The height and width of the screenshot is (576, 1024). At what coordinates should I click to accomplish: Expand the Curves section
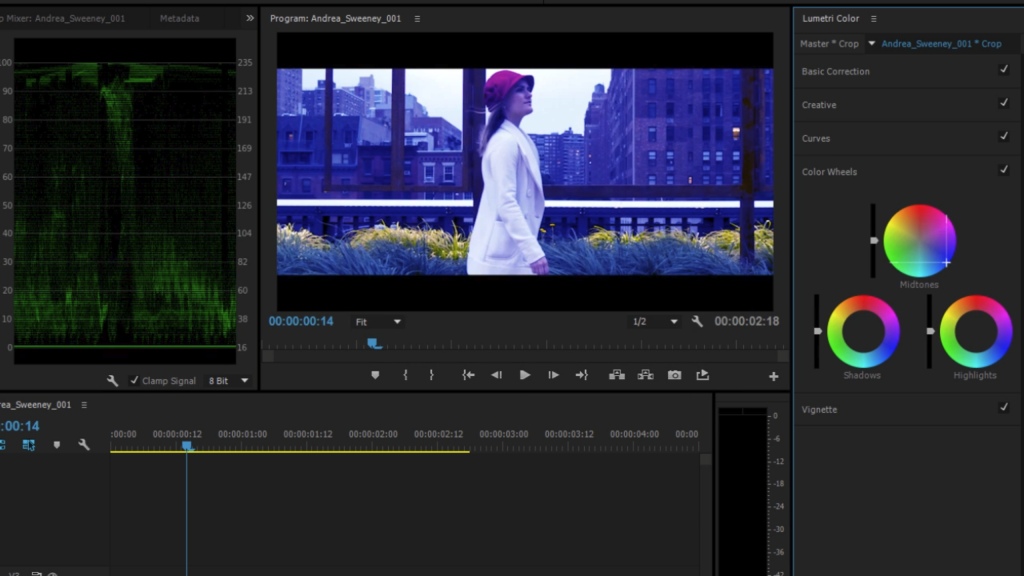[x=816, y=138]
